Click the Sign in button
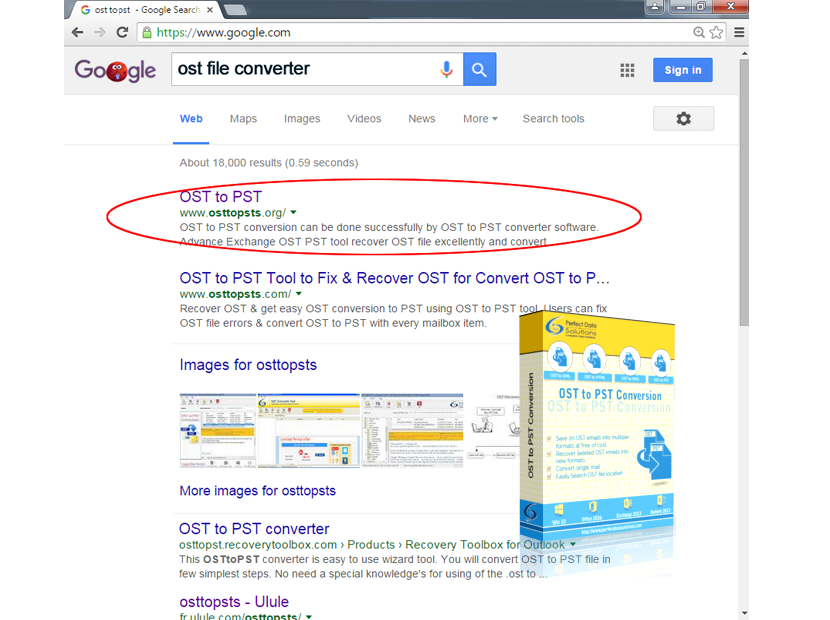Screen dimensions: 830x620 pyautogui.click(x=682, y=70)
